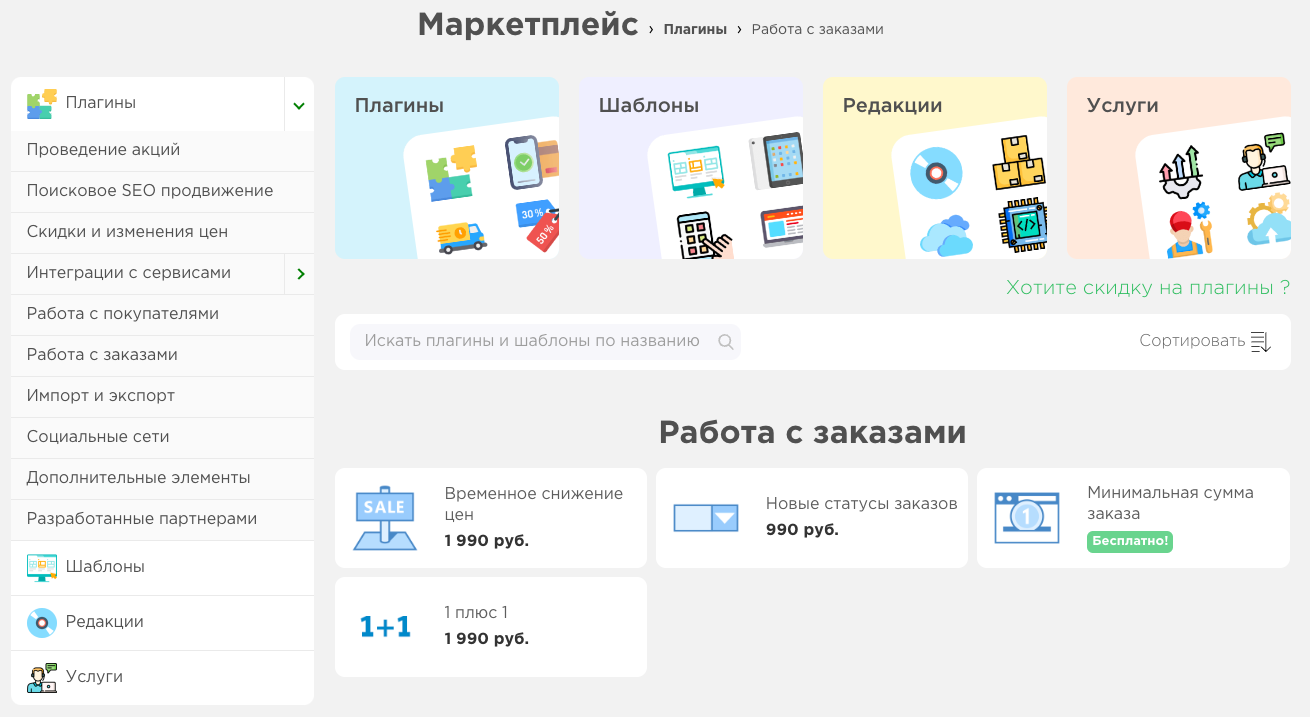Click the disc icon beside Редакции in sidebar
This screenshot has height=717, width=1310.
click(x=42, y=622)
